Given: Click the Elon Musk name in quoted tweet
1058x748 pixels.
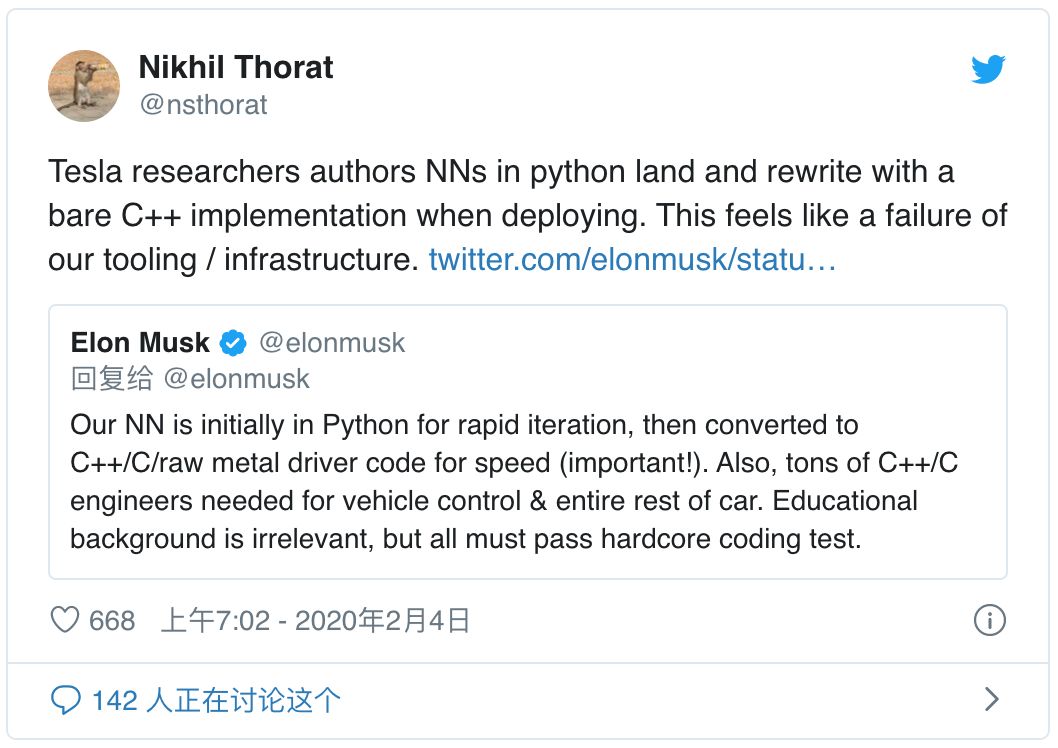Looking at the screenshot, I should tap(140, 343).
